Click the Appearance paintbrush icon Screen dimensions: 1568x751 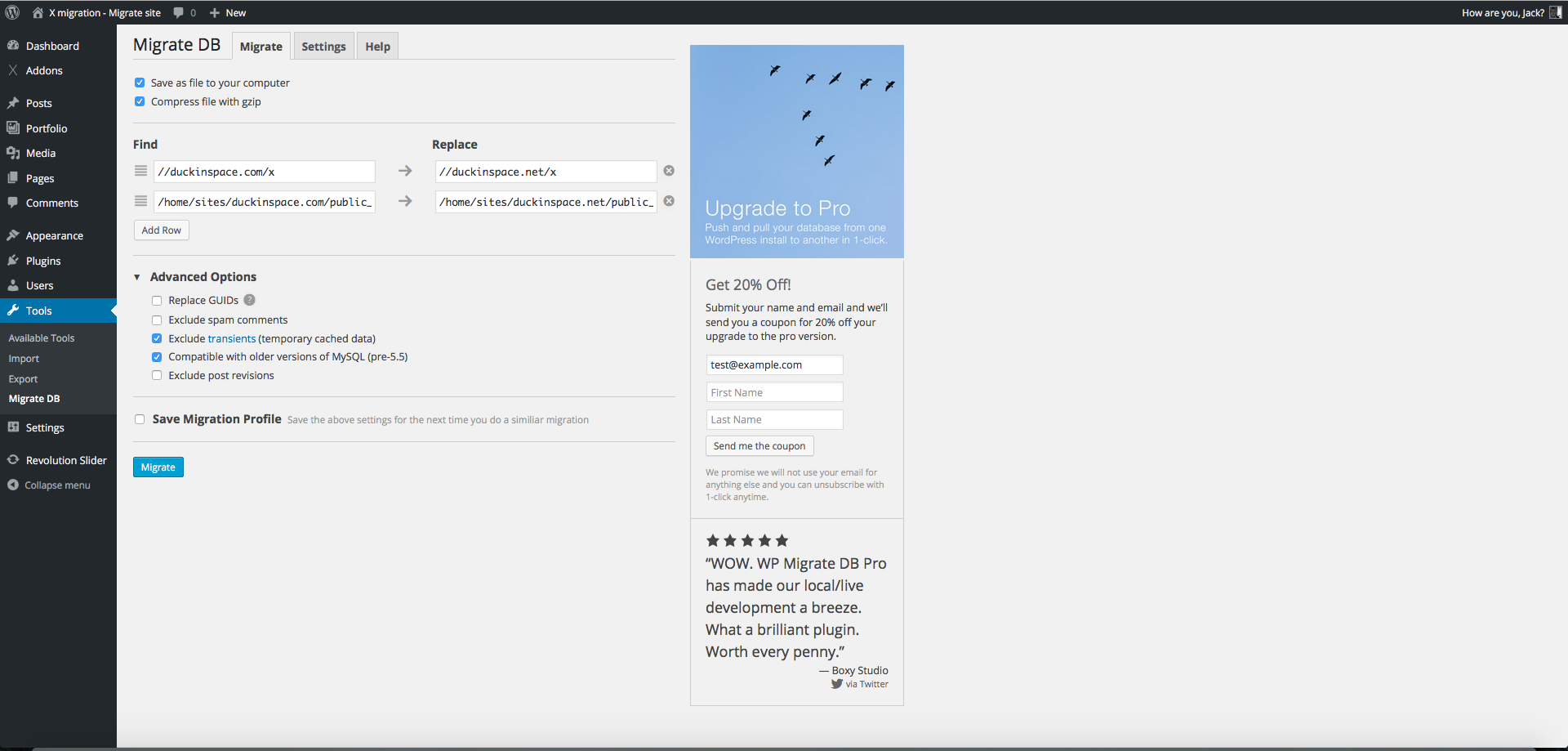[x=13, y=235]
